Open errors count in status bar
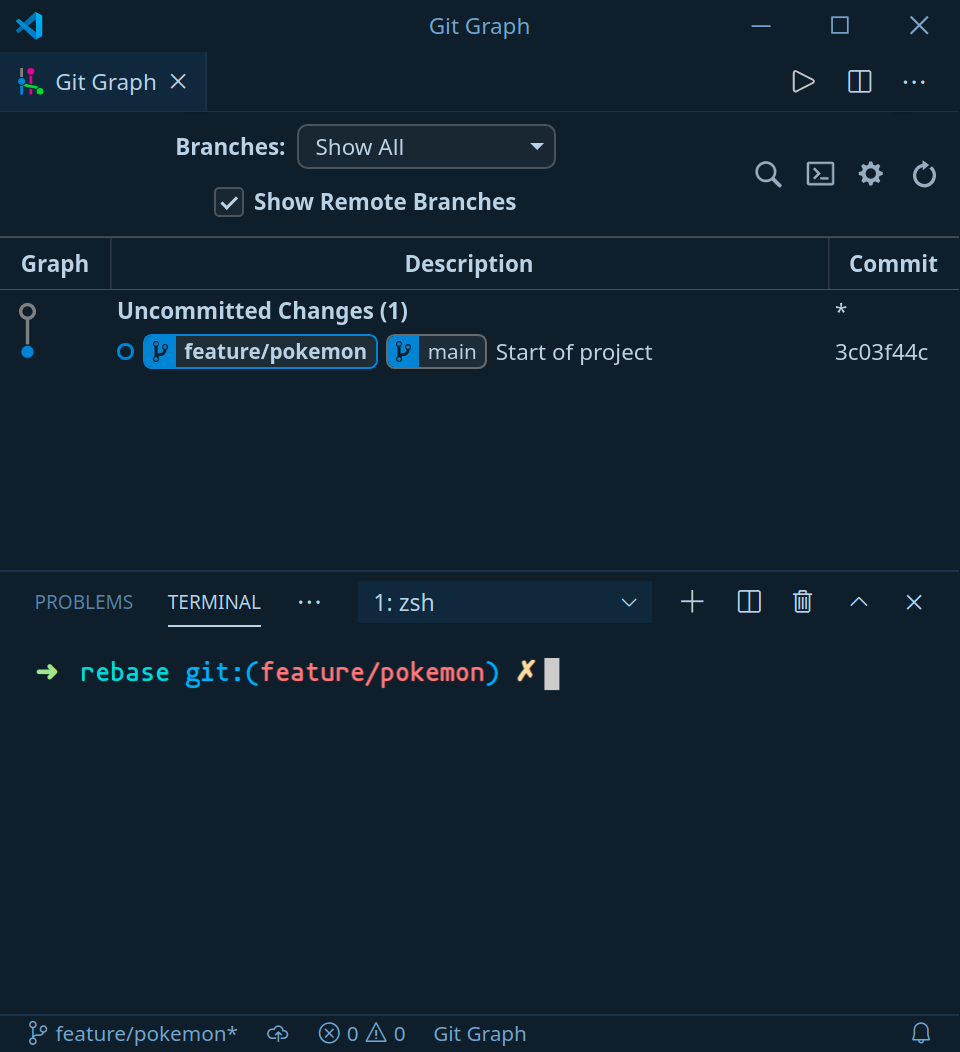This screenshot has height=1052, width=960. coord(338,1034)
